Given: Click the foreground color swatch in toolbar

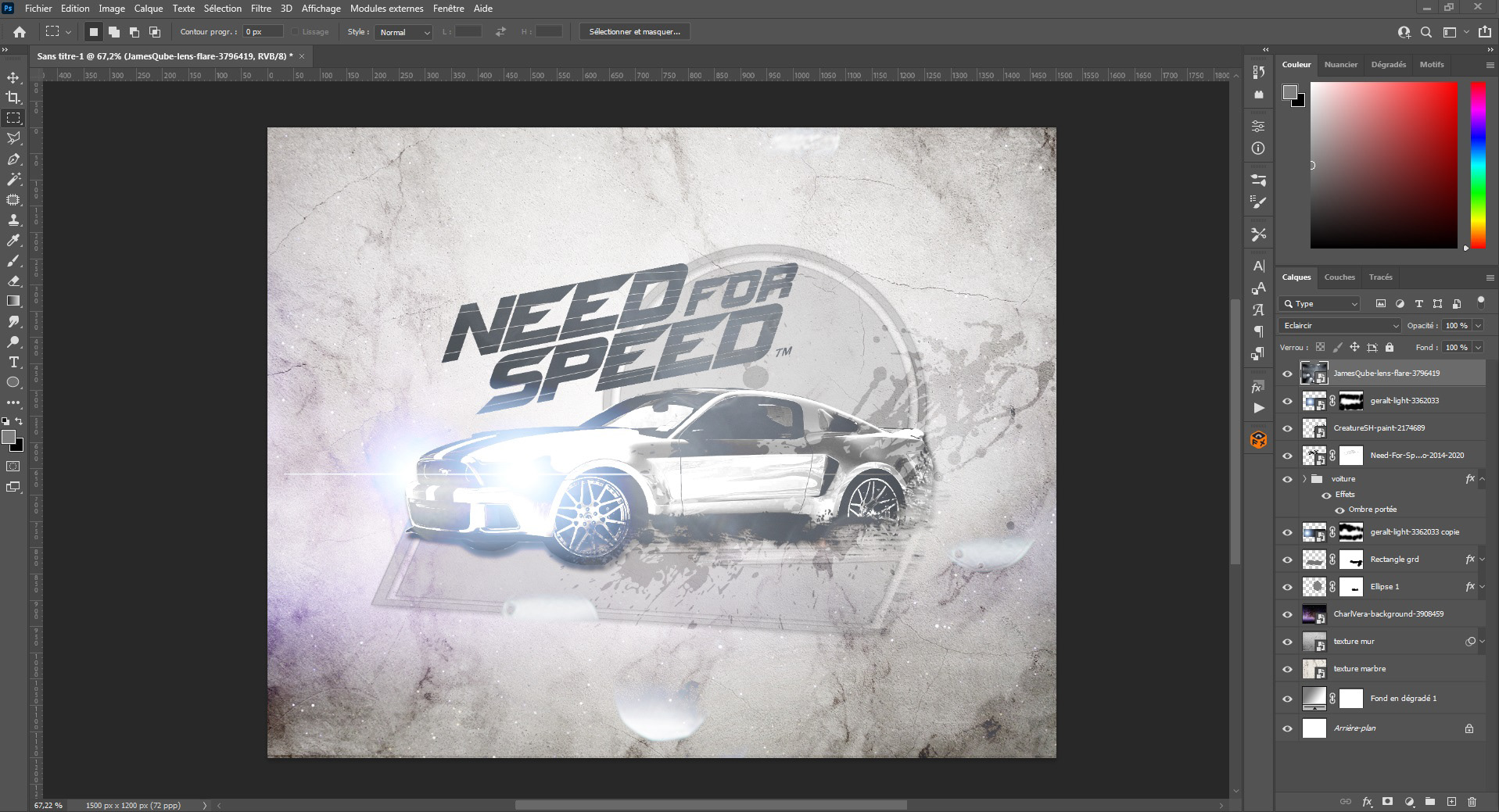Looking at the screenshot, I should click(x=9, y=438).
